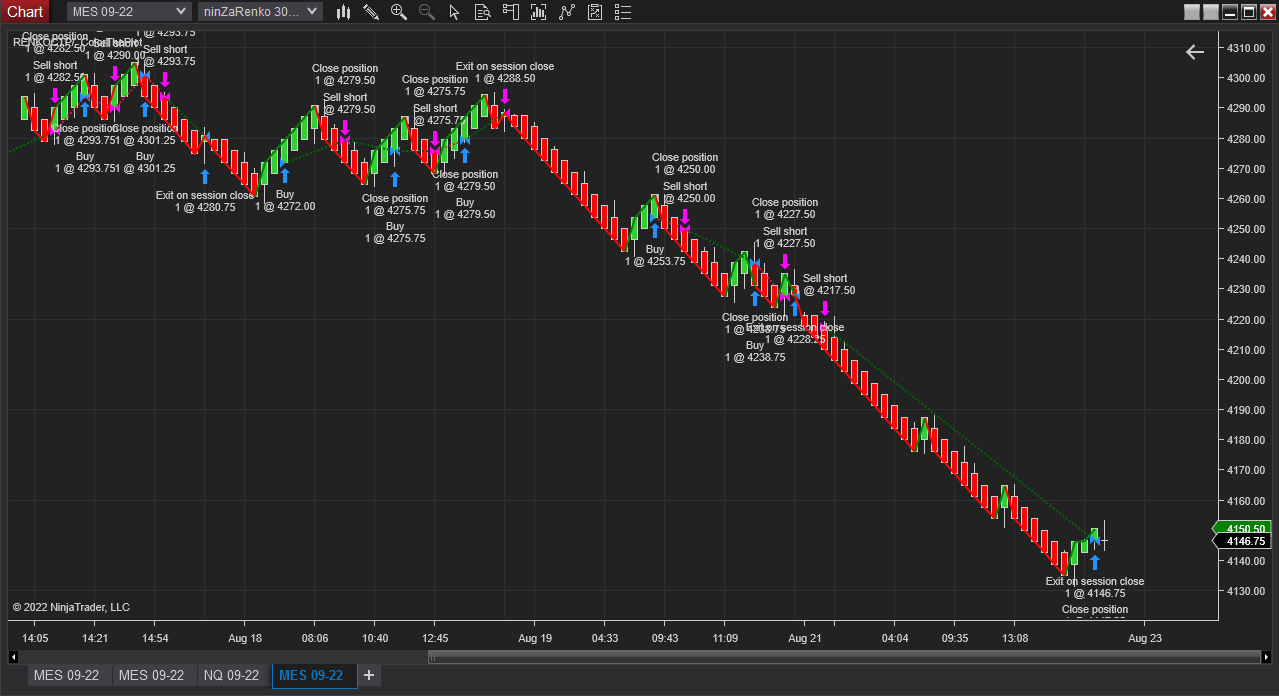Click the horizontal scrollbar thumb
The image size is (1279, 696).
point(843,657)
